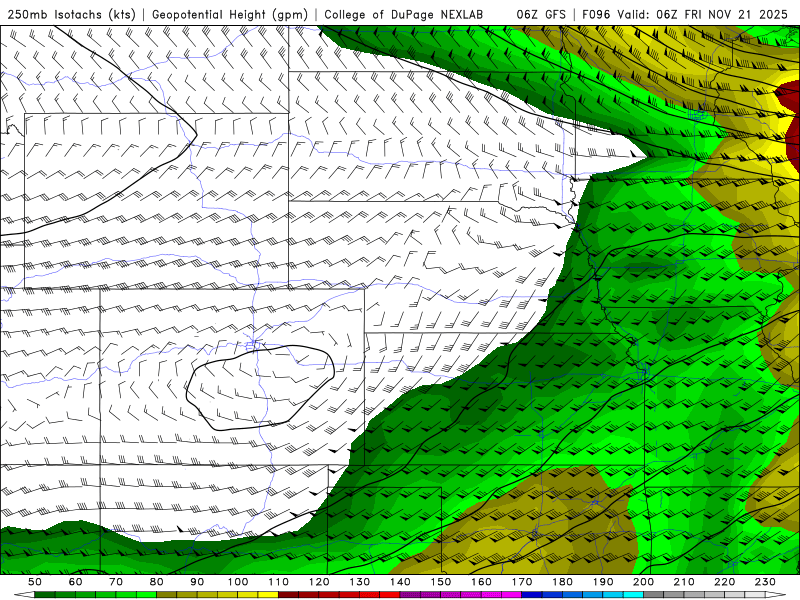The height and width of the screenshot is (600, 800).
Task: Click the 90 knot legend label
Action: tap(197, 582)
